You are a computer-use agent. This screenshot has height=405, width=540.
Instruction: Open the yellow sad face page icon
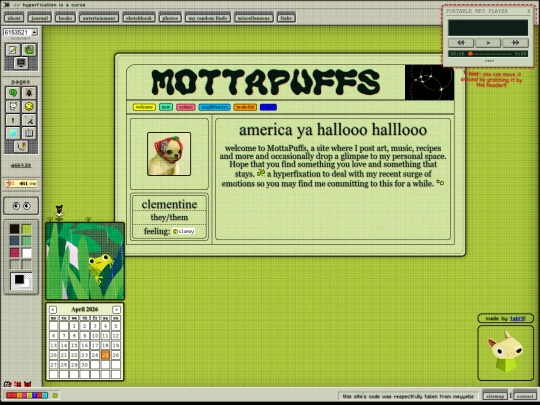coord(29,106)
